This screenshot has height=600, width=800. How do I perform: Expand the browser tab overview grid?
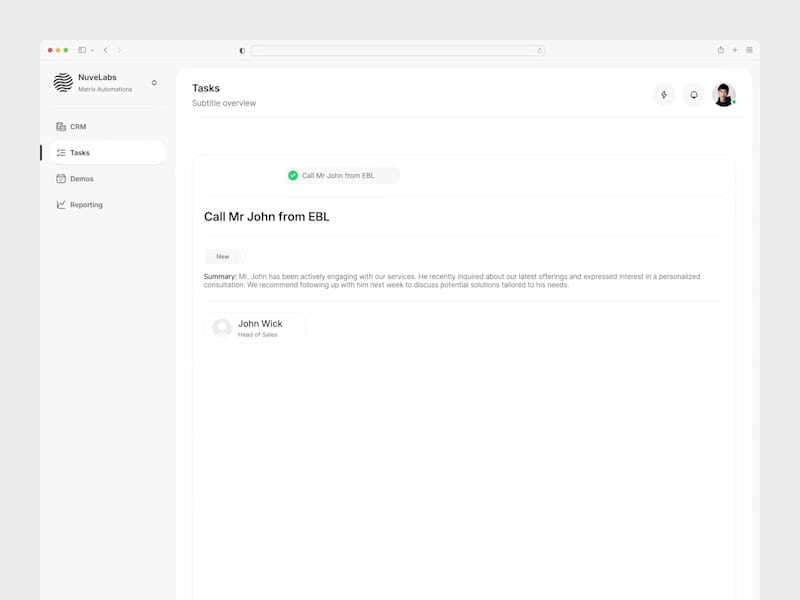[x=748, y=49]
